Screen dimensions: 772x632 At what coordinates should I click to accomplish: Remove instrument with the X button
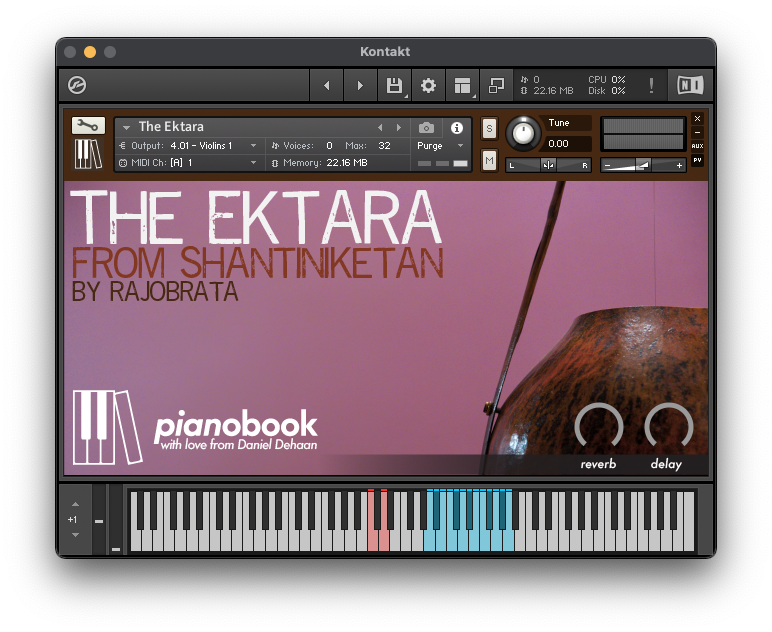697,119
